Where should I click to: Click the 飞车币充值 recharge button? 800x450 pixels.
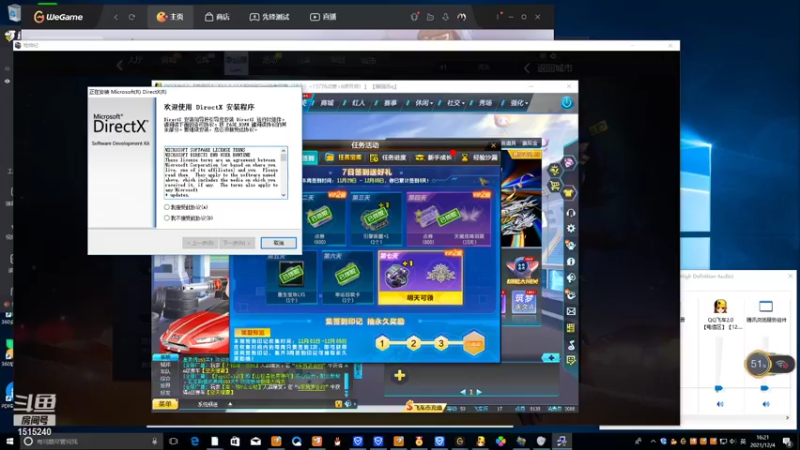pyautogui.click(x=424, y=408)
